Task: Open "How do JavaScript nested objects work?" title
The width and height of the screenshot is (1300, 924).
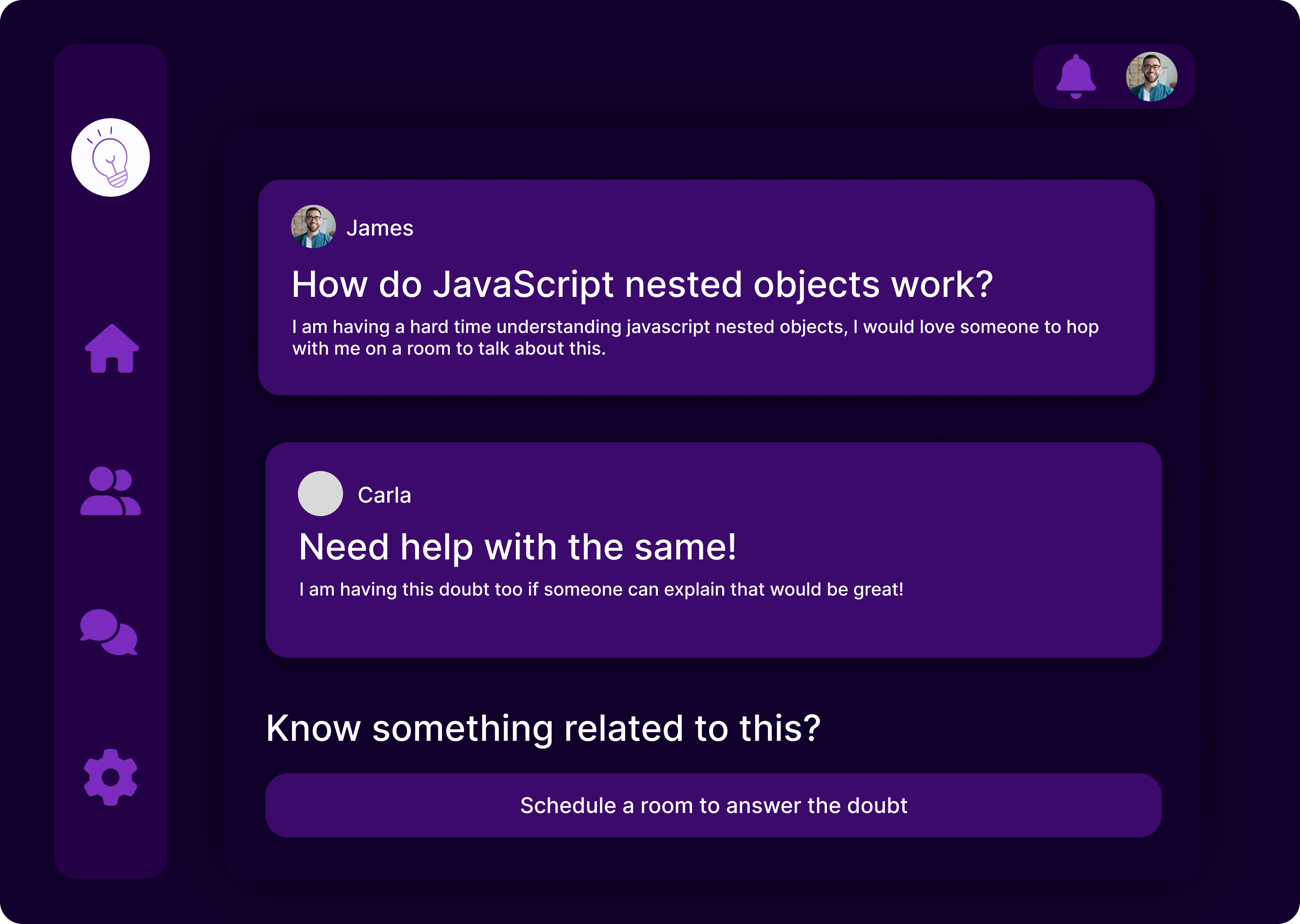Action: pos(641,285)
